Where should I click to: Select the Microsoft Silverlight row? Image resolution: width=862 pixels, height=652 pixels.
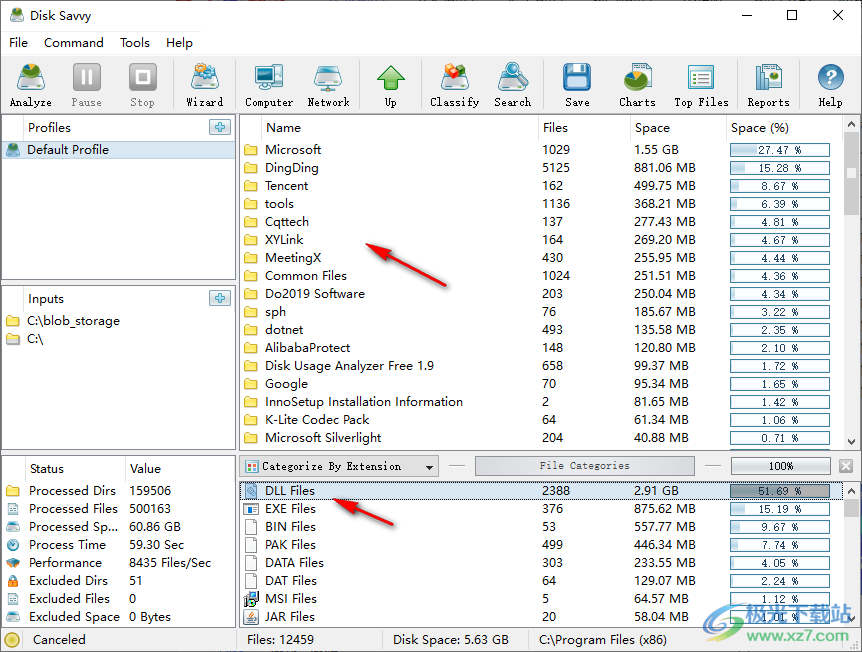(x=541, y=438)
